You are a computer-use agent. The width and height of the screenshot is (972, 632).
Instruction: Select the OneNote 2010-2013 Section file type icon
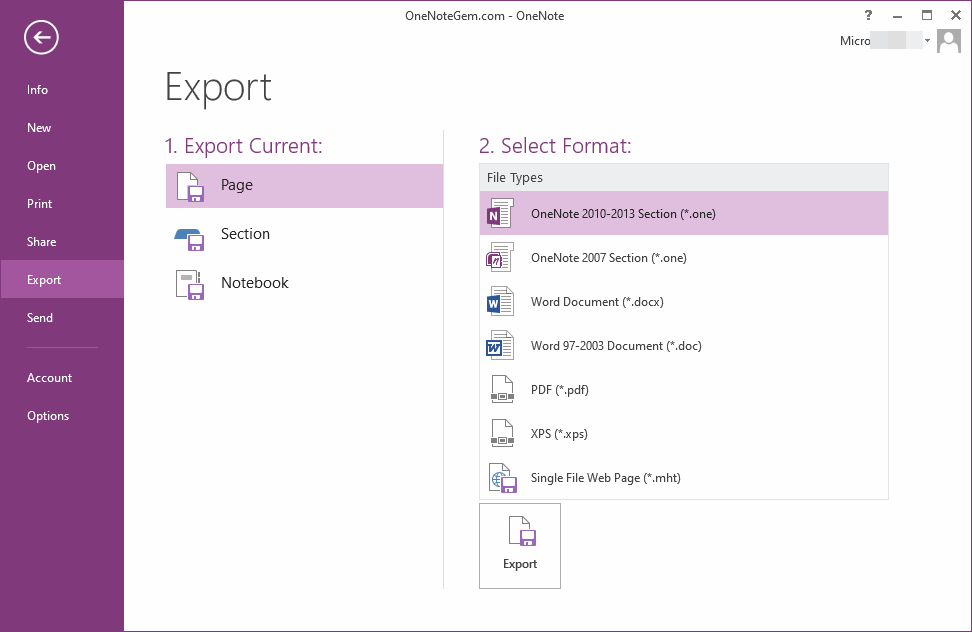tap(501, 213)
